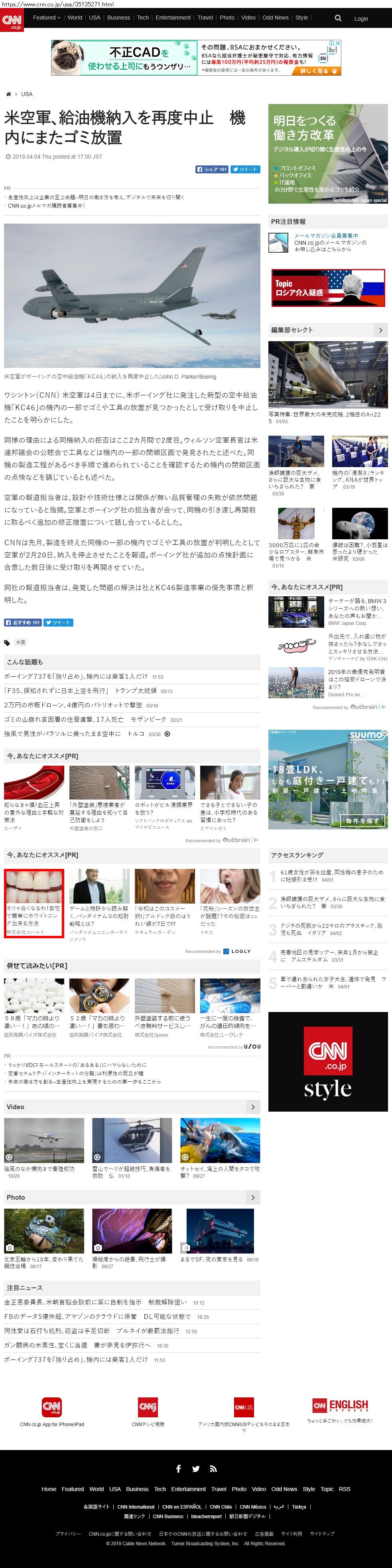Viewport: 392px width, 1568px height.
Task: Open 3000万匹に1匹 lobster thumbnail
Action: tap(296, 523)
